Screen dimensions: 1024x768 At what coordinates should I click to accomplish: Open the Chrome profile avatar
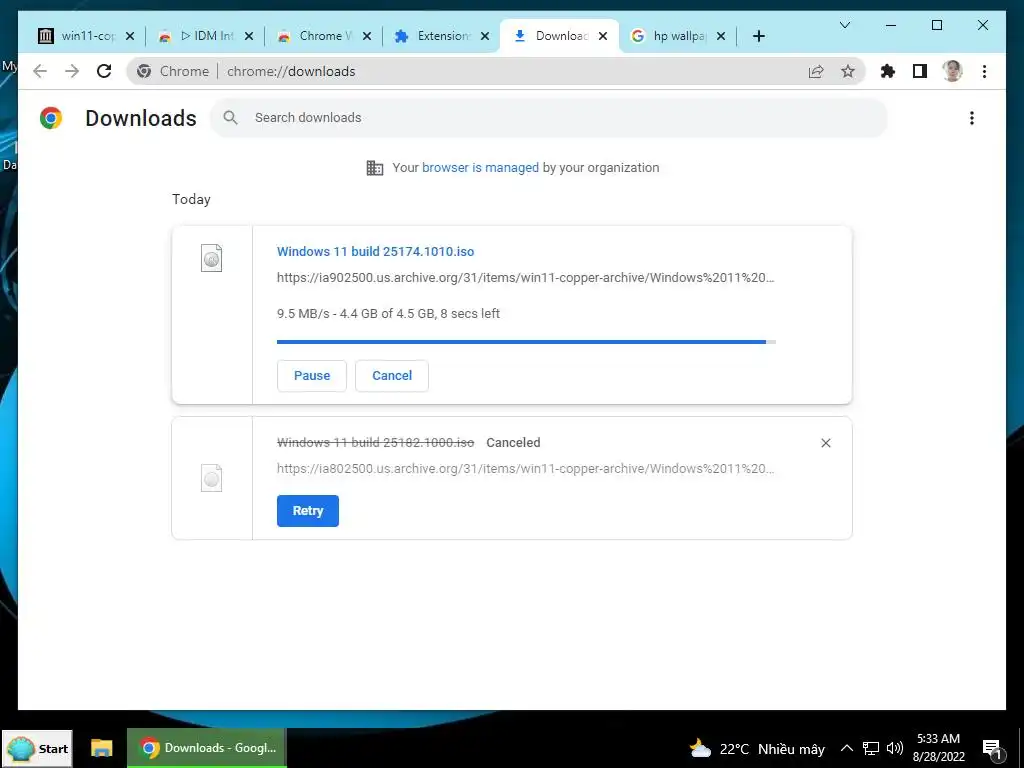(952, 71)
